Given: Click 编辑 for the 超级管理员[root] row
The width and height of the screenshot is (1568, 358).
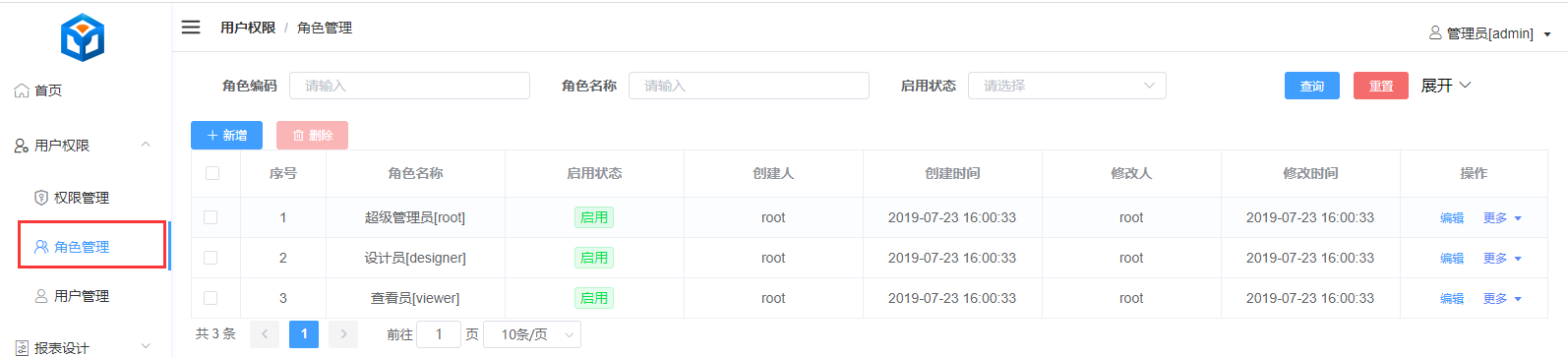Looking at the screenshot, I should (x=1452, y=218).
